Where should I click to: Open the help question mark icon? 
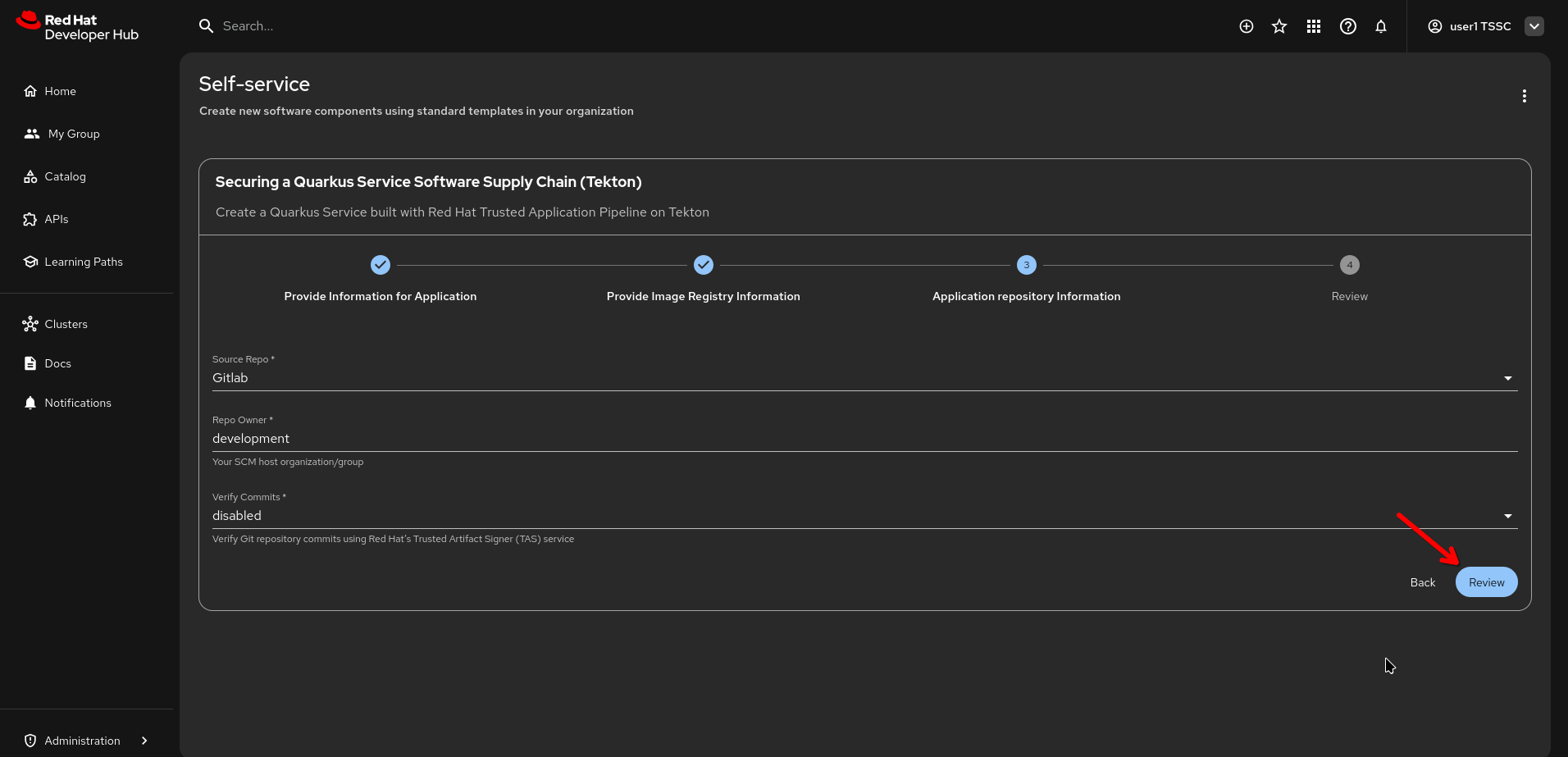point(1347,26)
